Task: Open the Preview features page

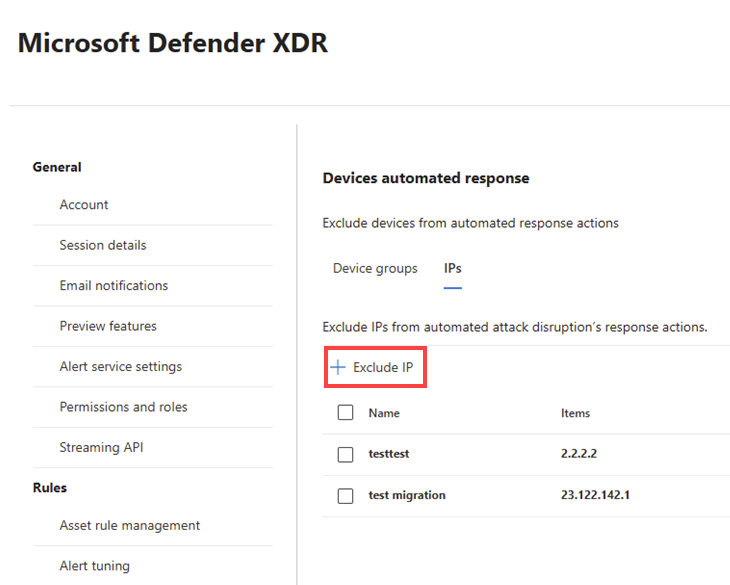Action: [108, 326]
